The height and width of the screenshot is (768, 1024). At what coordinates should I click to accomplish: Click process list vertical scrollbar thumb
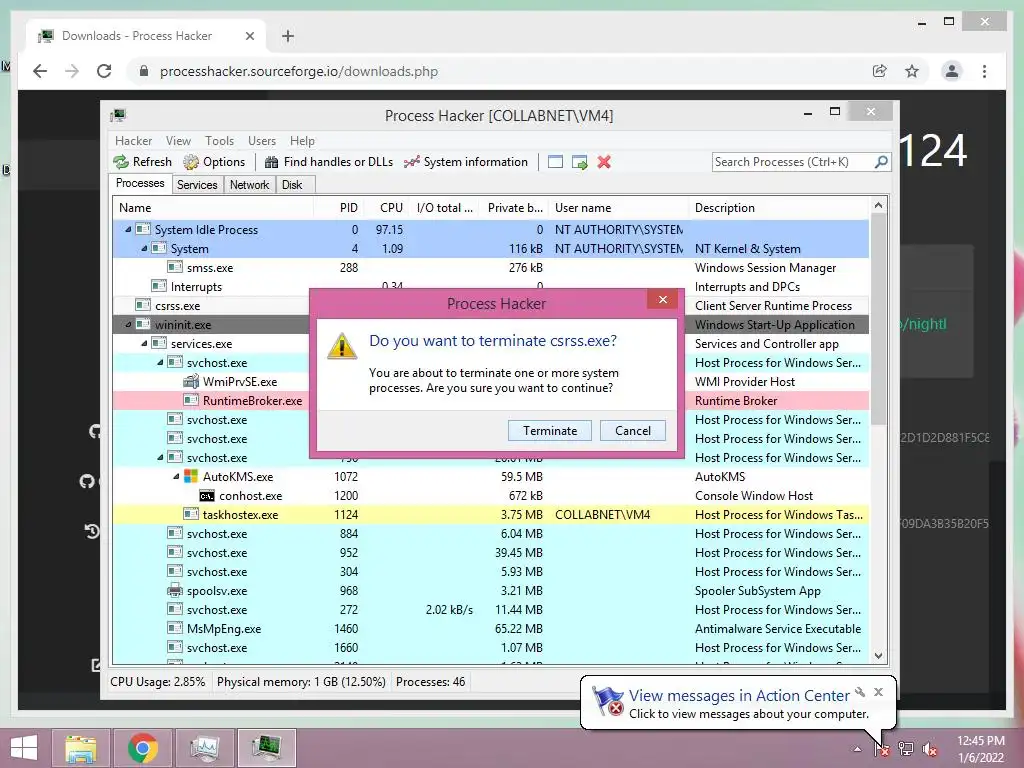tap(878, 318)
